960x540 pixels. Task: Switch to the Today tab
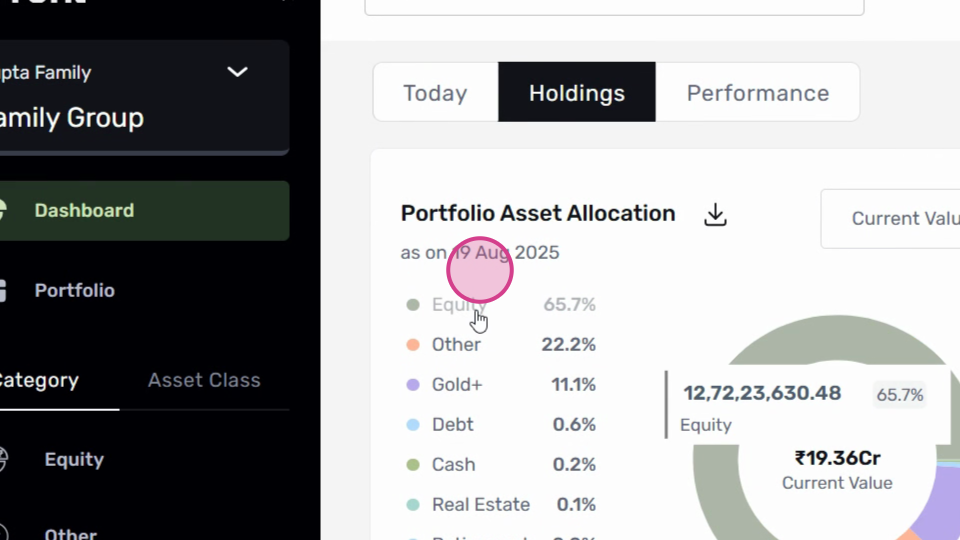tap(435, 92)
